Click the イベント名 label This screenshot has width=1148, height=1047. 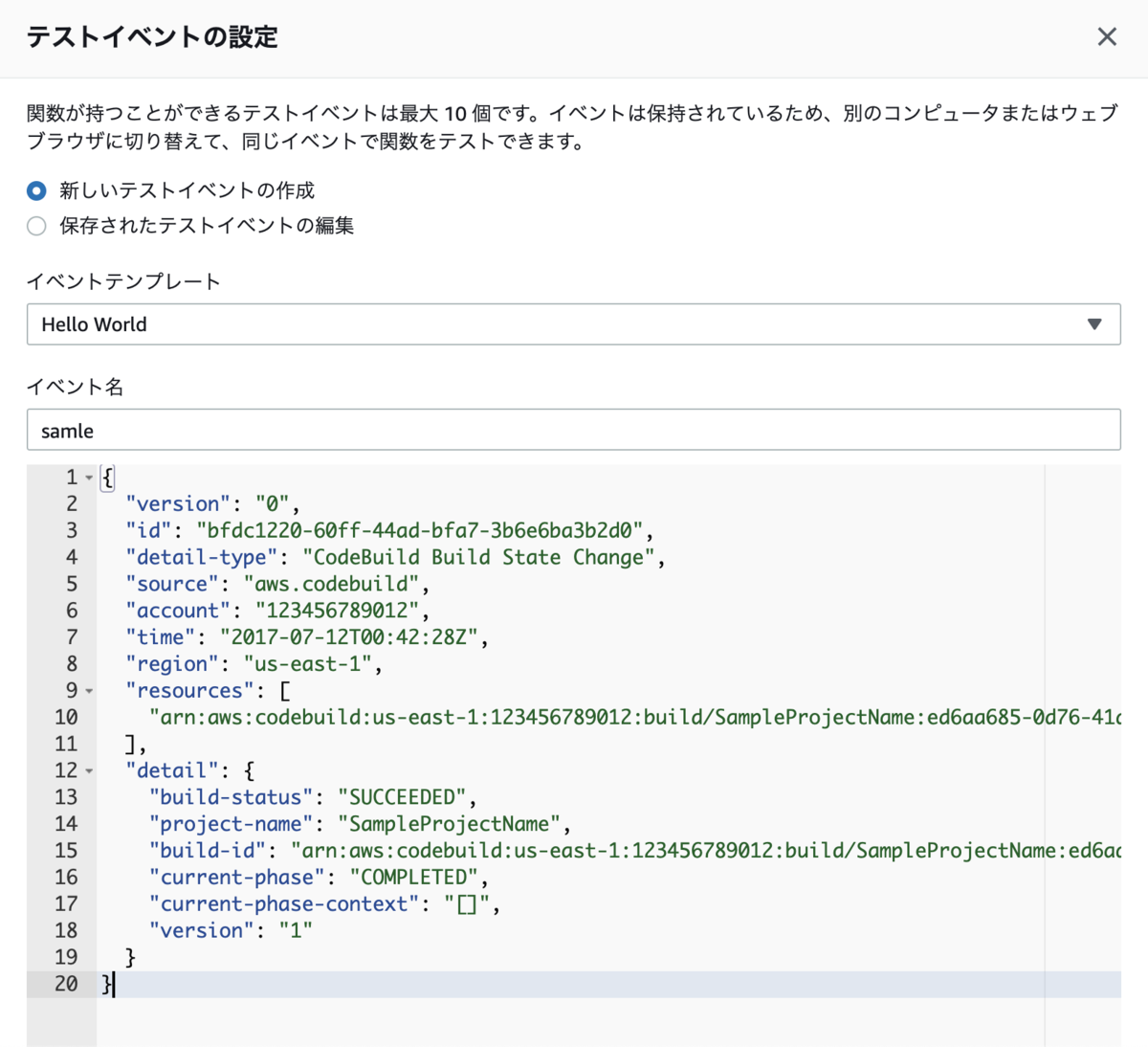click(75, 387)
